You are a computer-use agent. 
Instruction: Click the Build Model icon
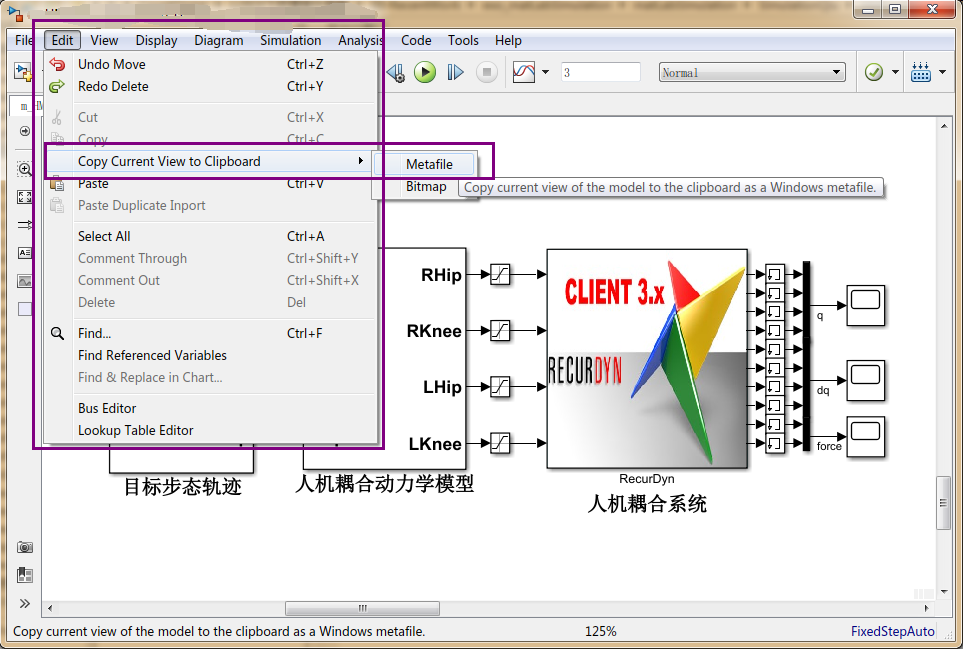pos(921,72)
